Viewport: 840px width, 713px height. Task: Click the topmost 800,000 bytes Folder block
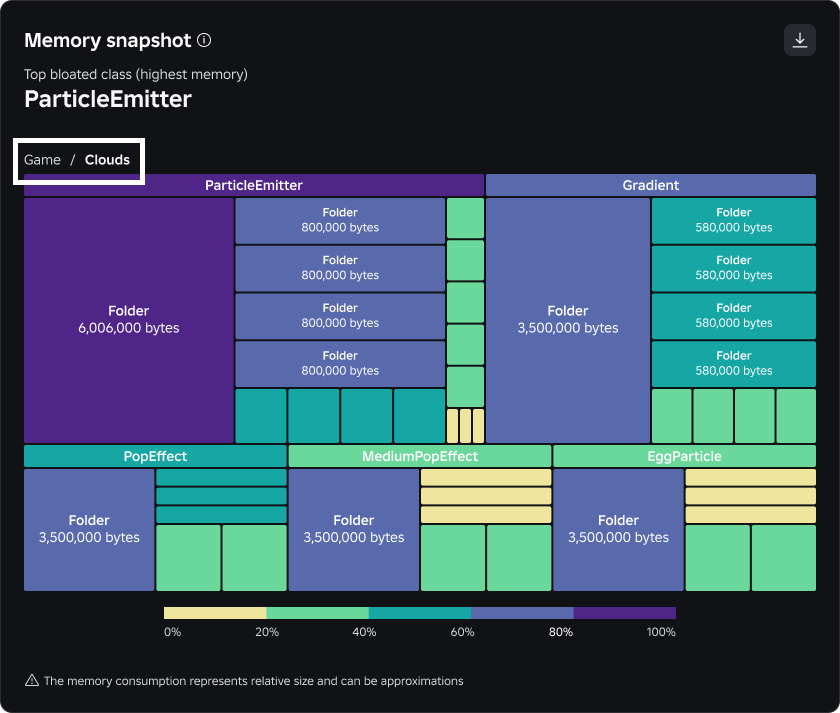(340, 220)
